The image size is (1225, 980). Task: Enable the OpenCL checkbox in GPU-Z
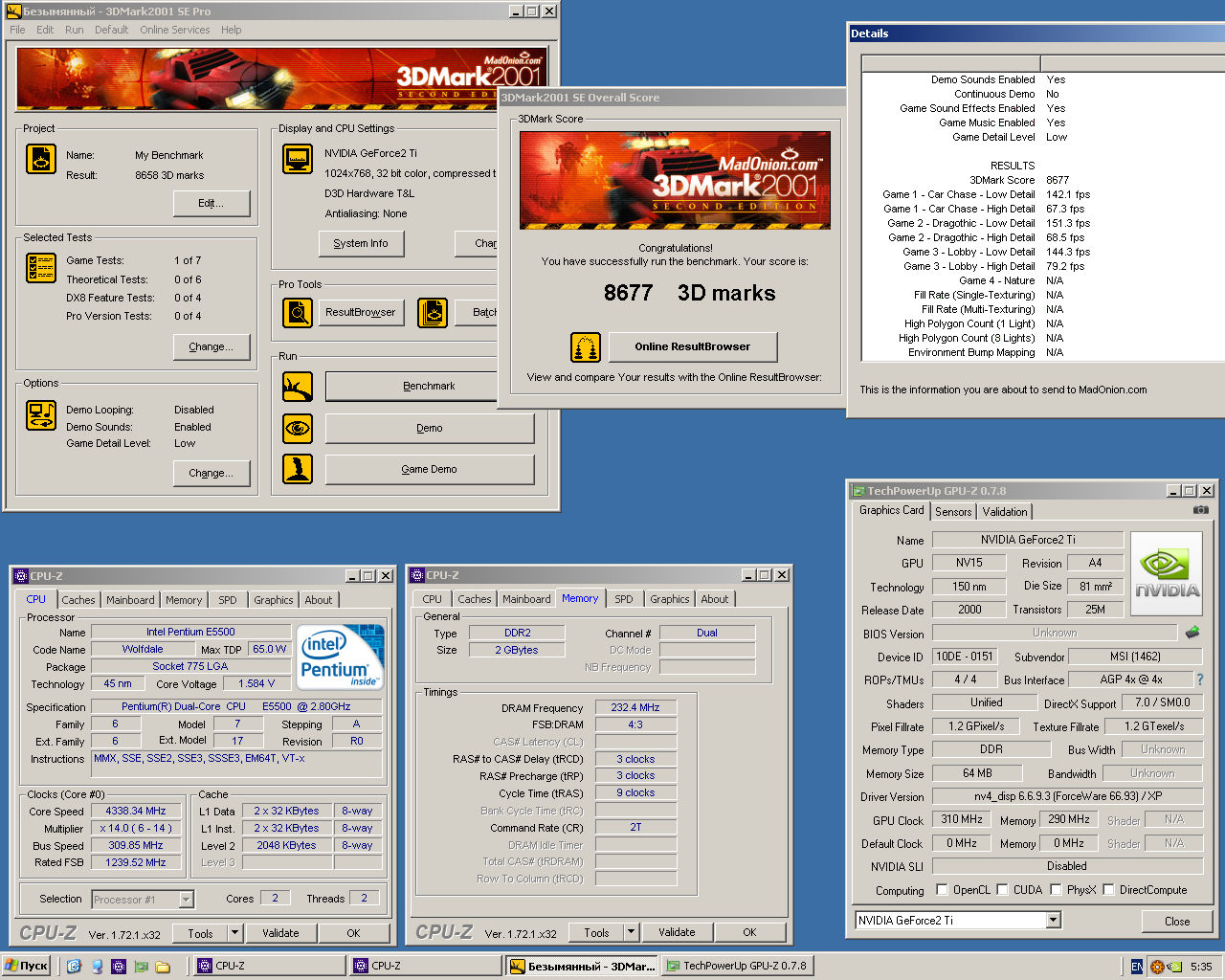[x=942, y=890]
